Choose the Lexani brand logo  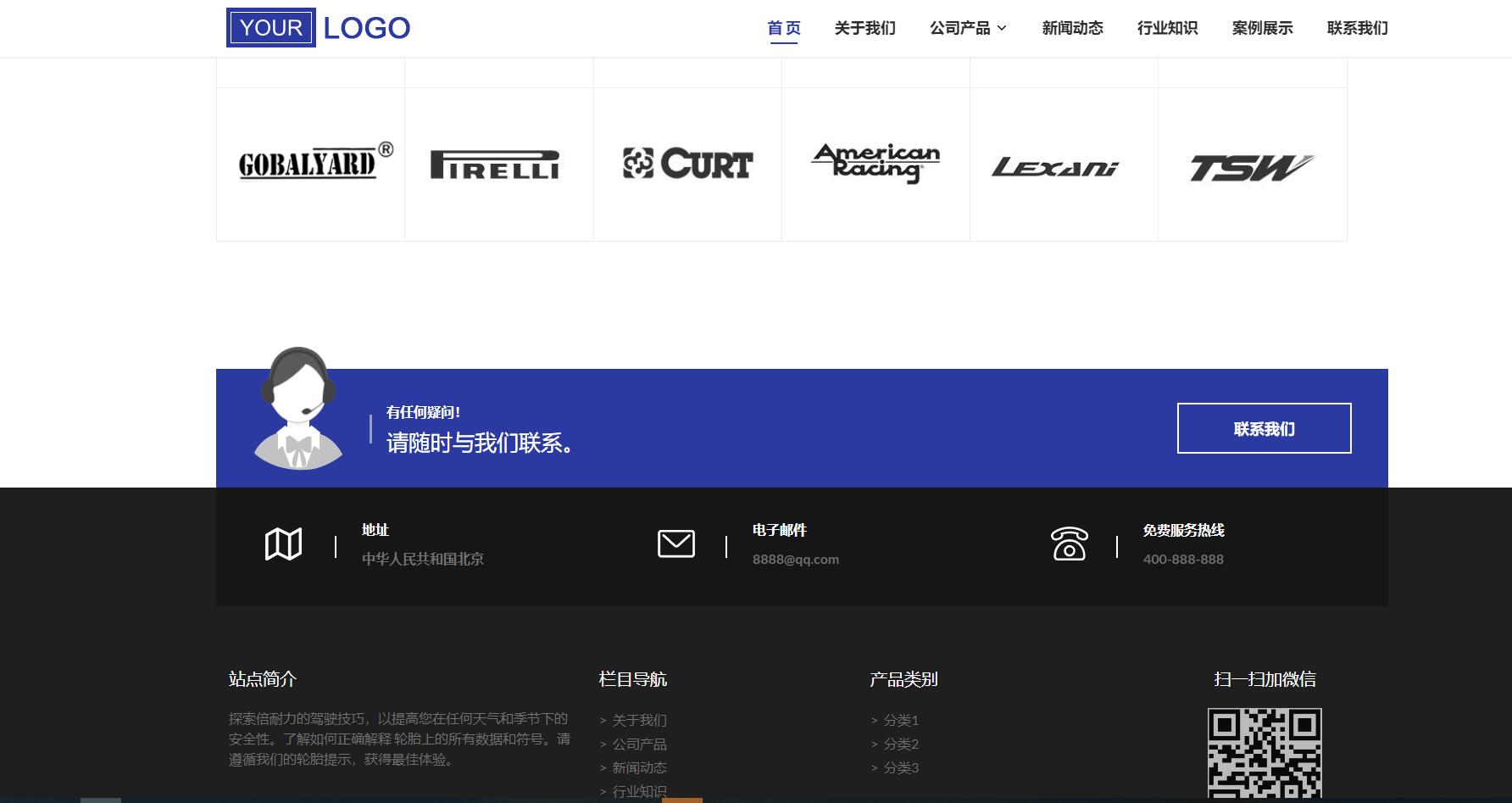[1055, 167]
